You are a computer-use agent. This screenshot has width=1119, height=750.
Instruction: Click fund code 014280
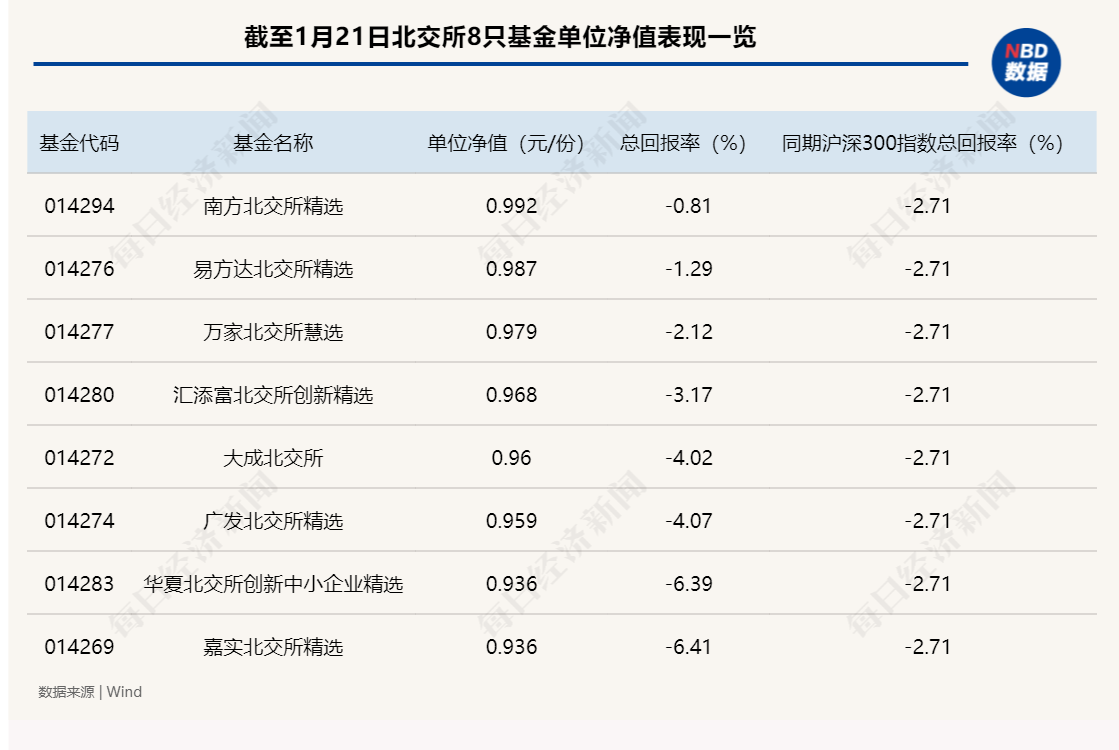pyautogui.click(x=79, y=395)
